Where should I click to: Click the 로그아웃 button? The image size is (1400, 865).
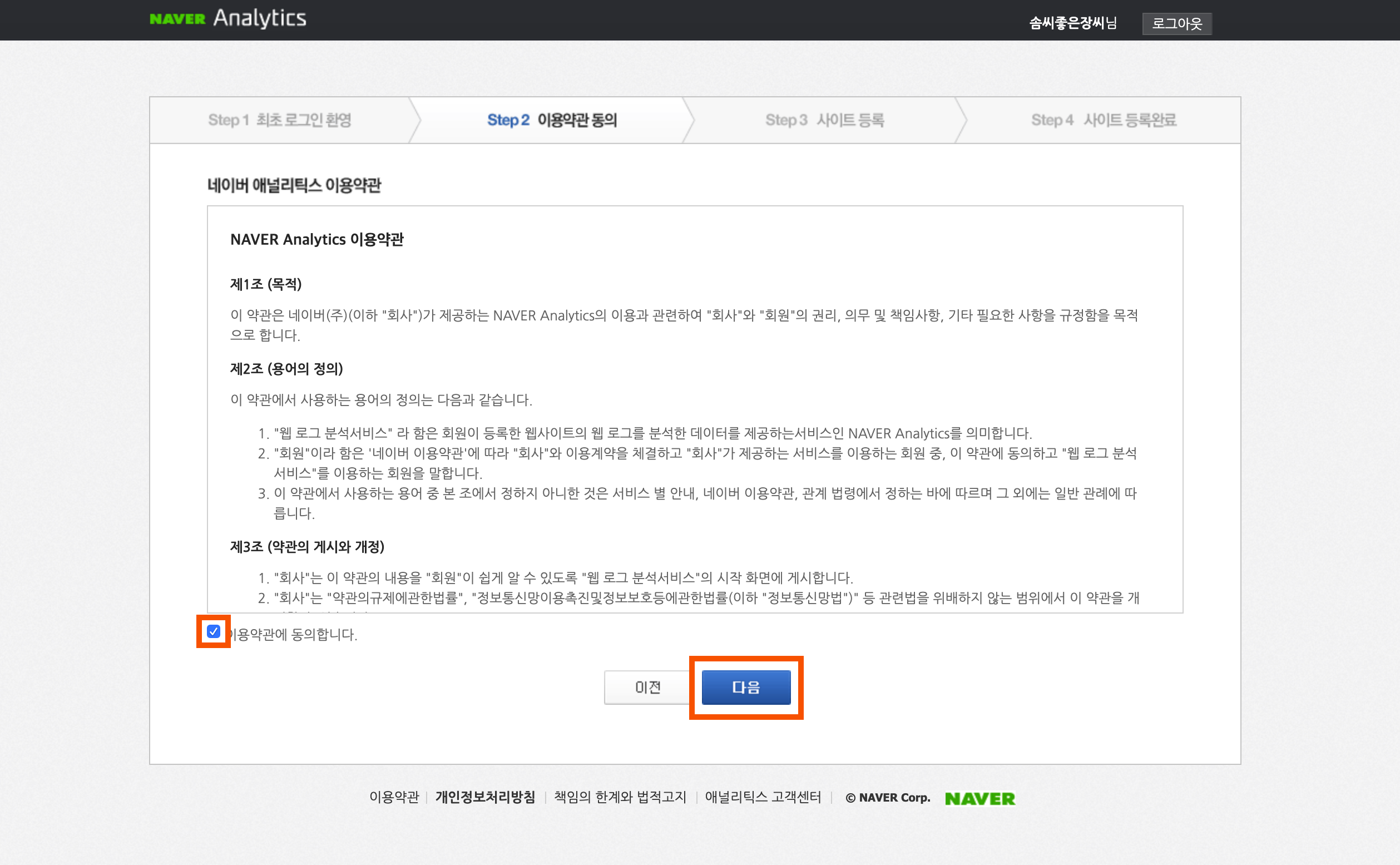(1177, 23)
